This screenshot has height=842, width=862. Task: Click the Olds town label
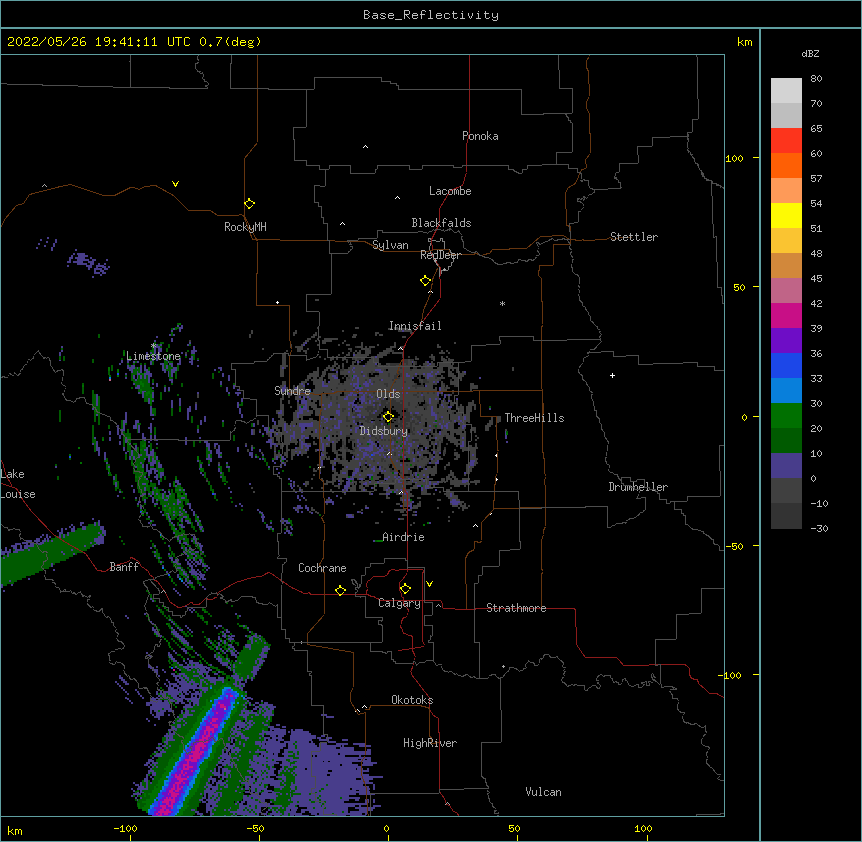coord(388,394)
